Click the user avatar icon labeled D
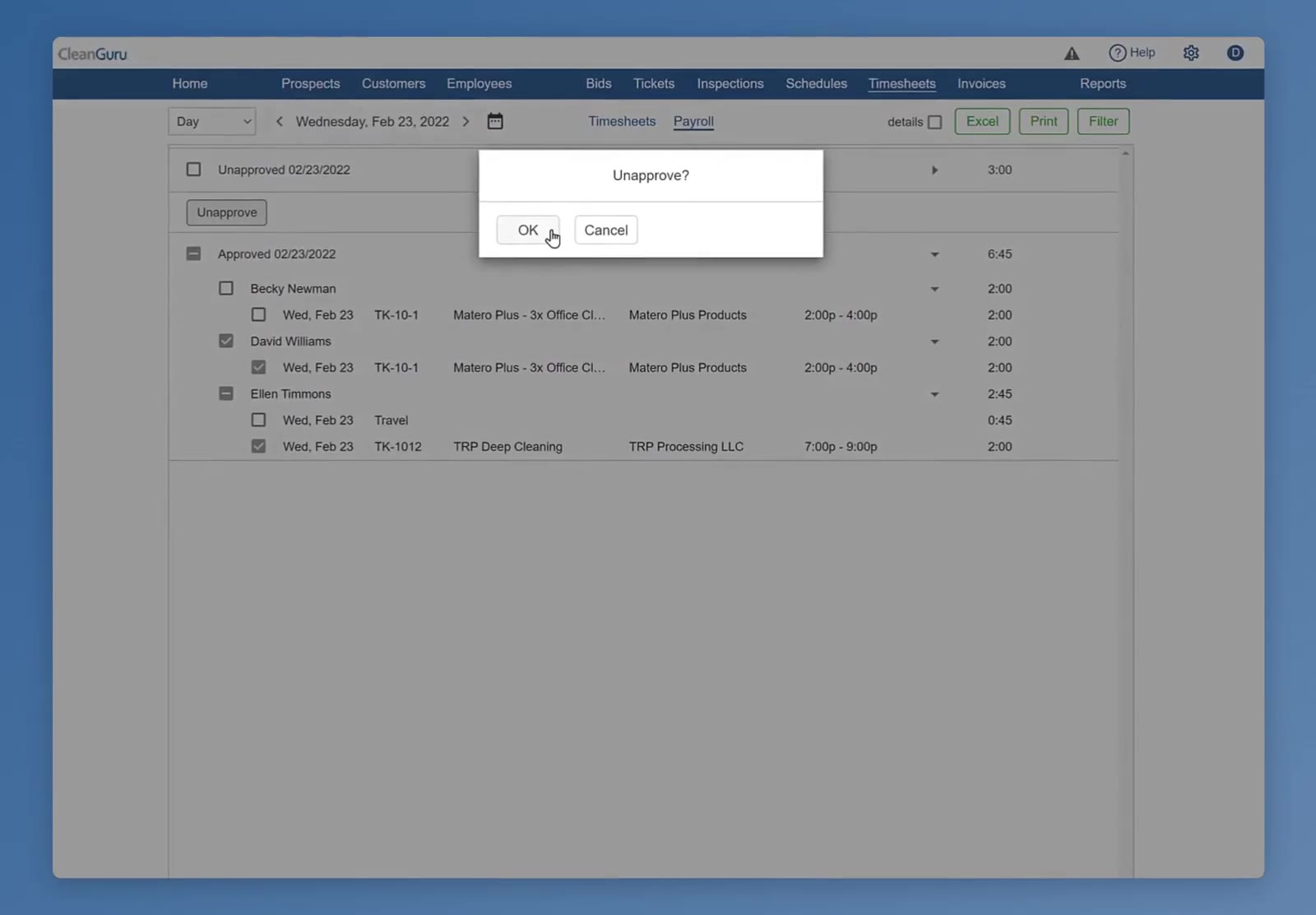The width and height of the screenshot is (1316, 915). [x=1235, y=53]
